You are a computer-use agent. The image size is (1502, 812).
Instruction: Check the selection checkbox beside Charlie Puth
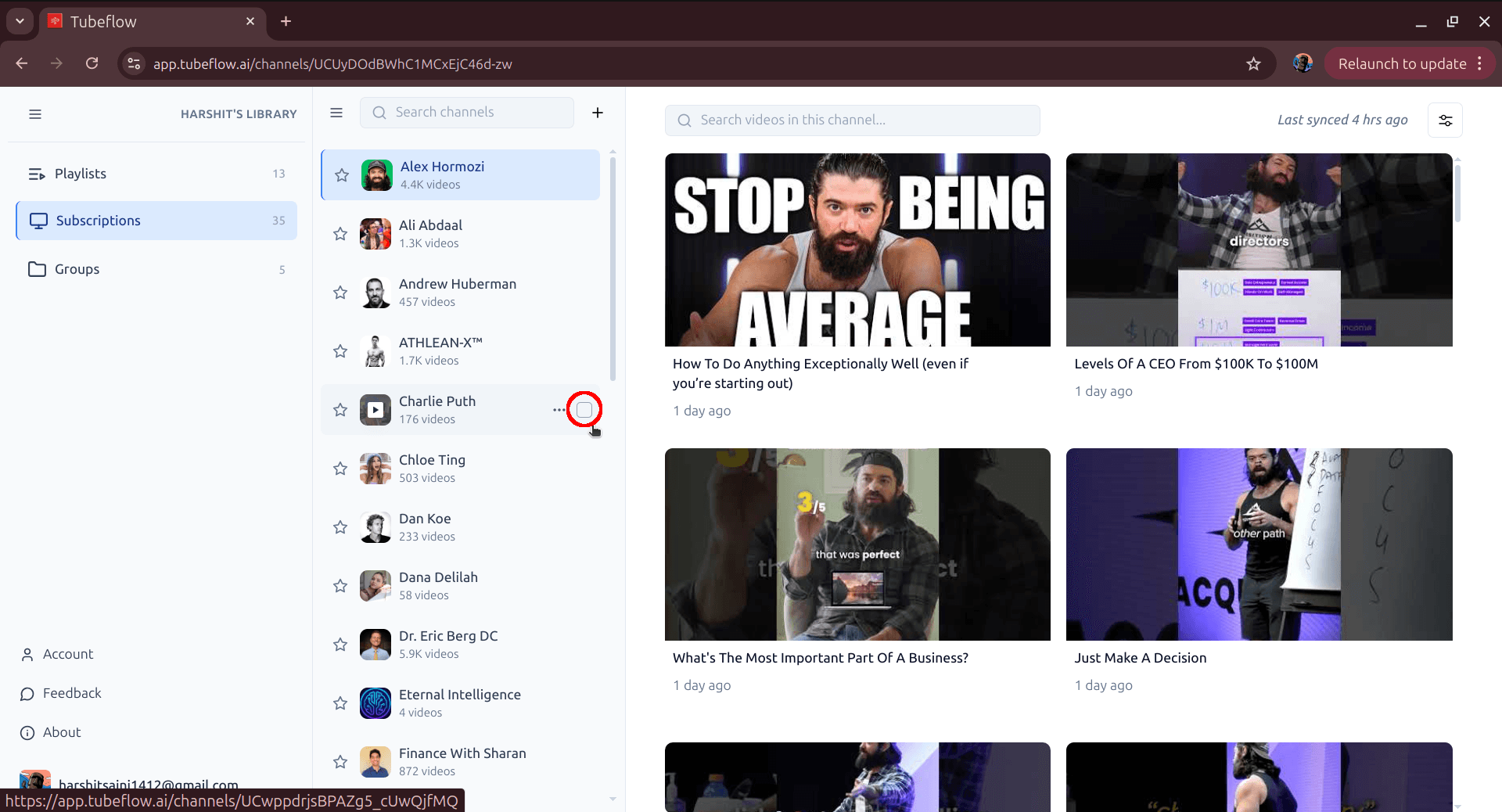(x=584, y=409)
